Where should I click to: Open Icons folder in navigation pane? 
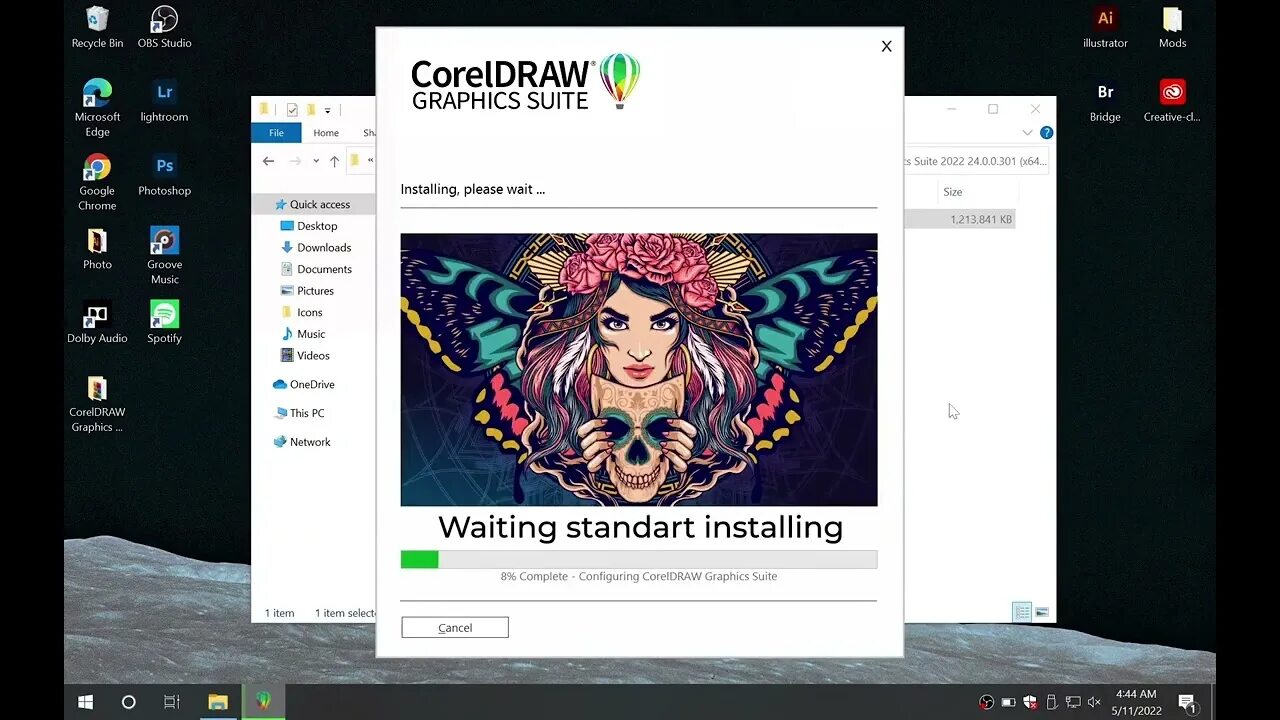tap(301, 312)
